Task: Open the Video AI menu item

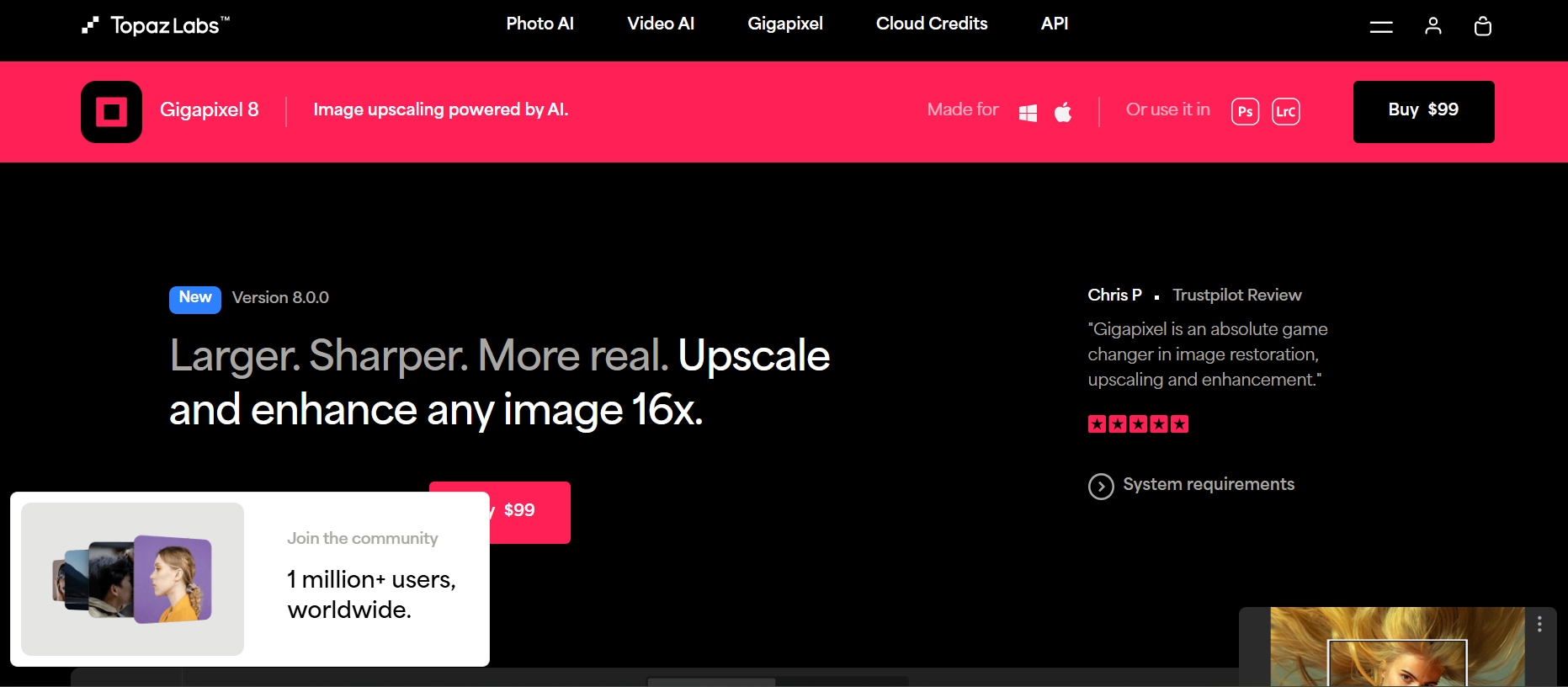Action: [x=661, y=24]
